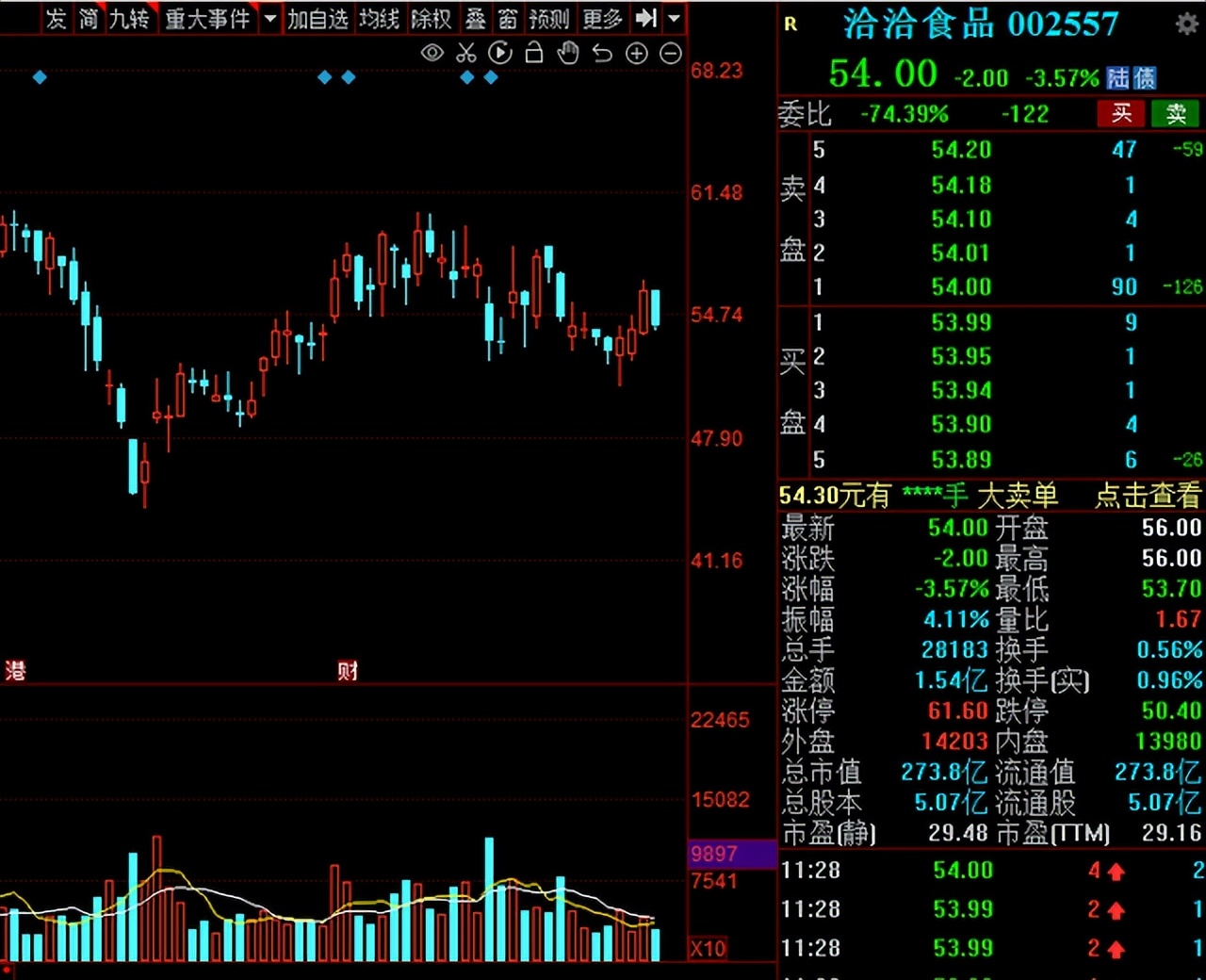This screenshot has width=1206, height=980.
Task: Toggle the eye visibility icon above the chart
Action: coord(432,54)
